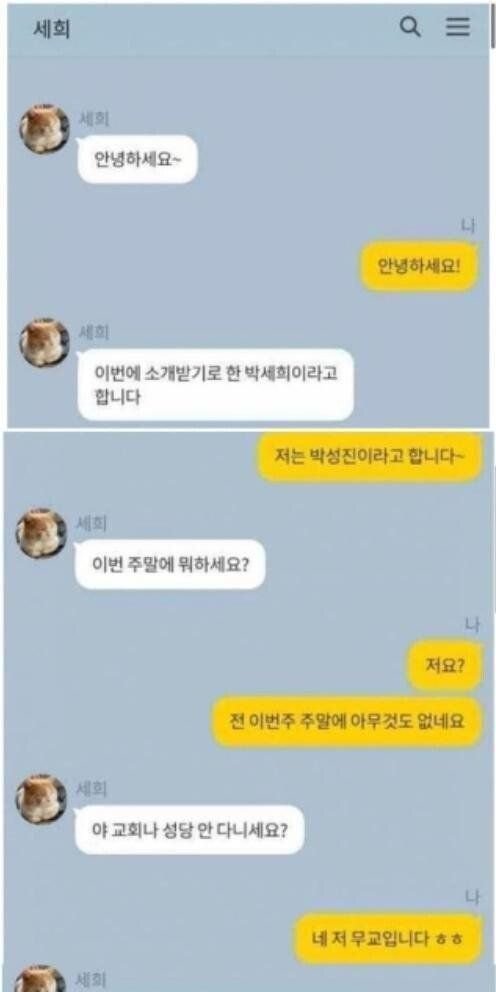Open the hamburger menu icon
The image size is (496, 992).
click(x=458, y=27)
